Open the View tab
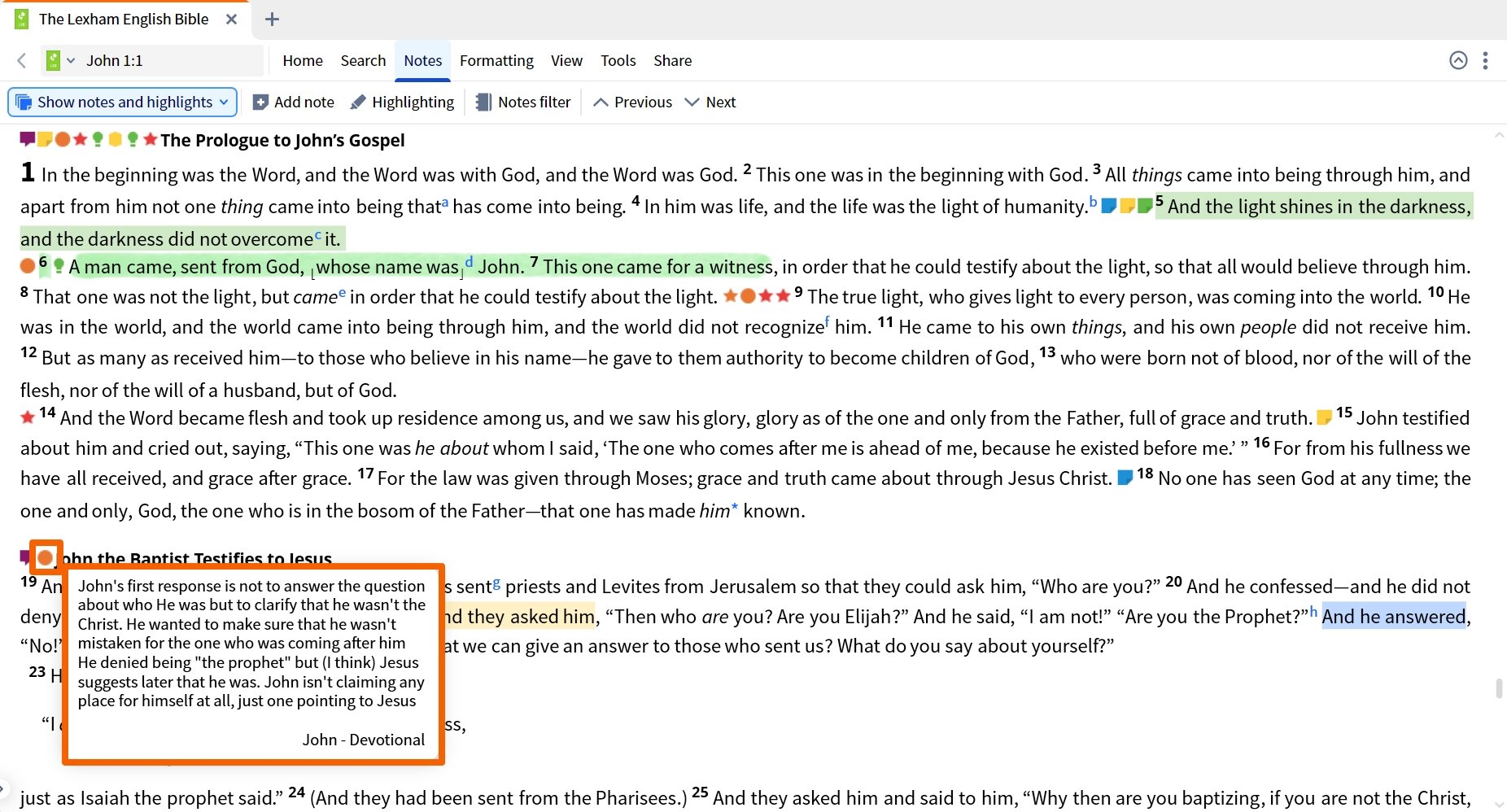 (566, 60)
